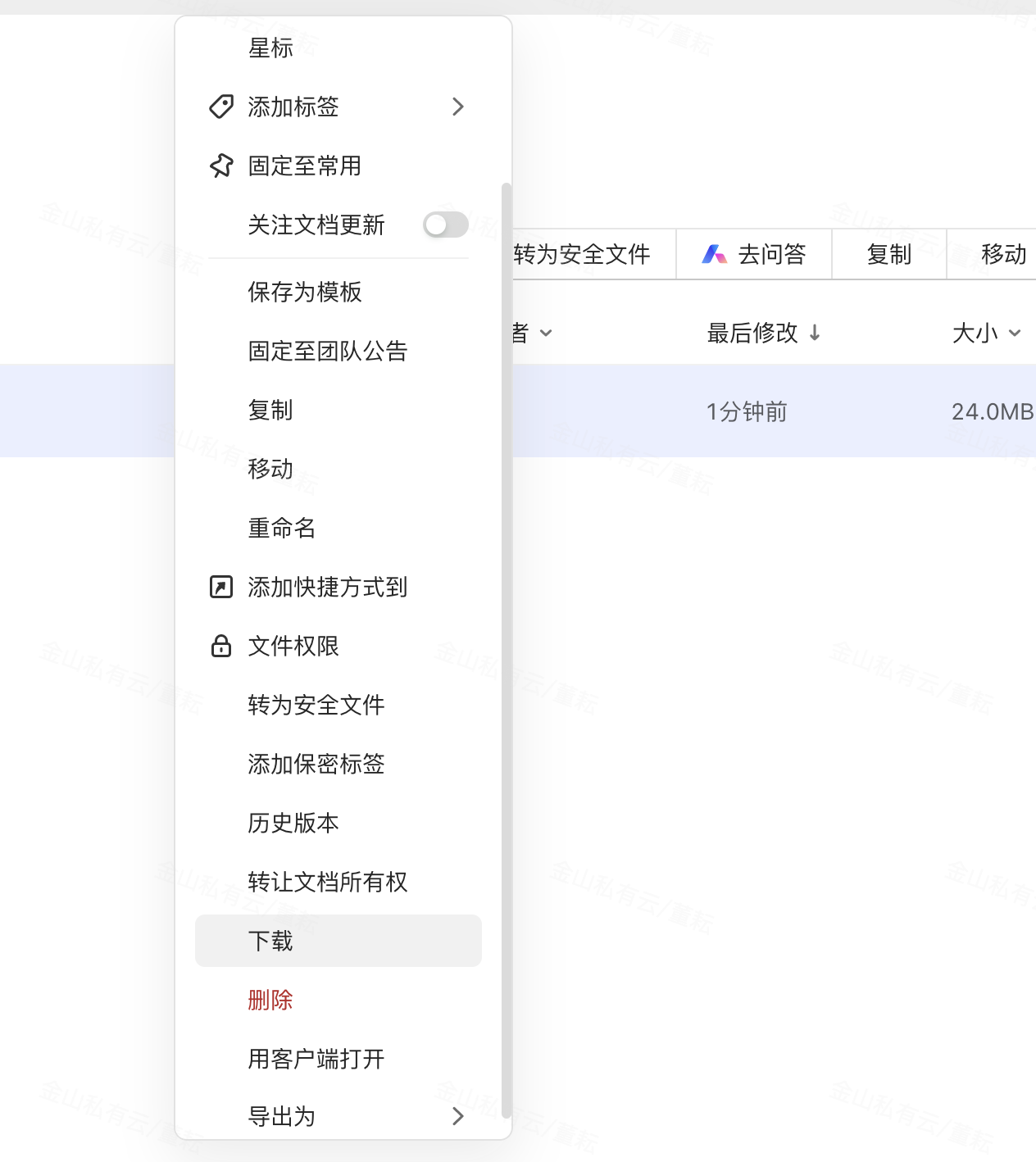Choose 复制 in the context menu
1036x1162 pixels.
(x=270, y=410)
